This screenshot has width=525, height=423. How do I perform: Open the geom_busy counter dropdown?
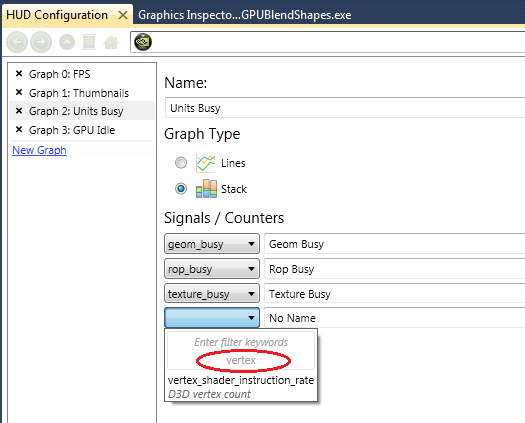212,244
